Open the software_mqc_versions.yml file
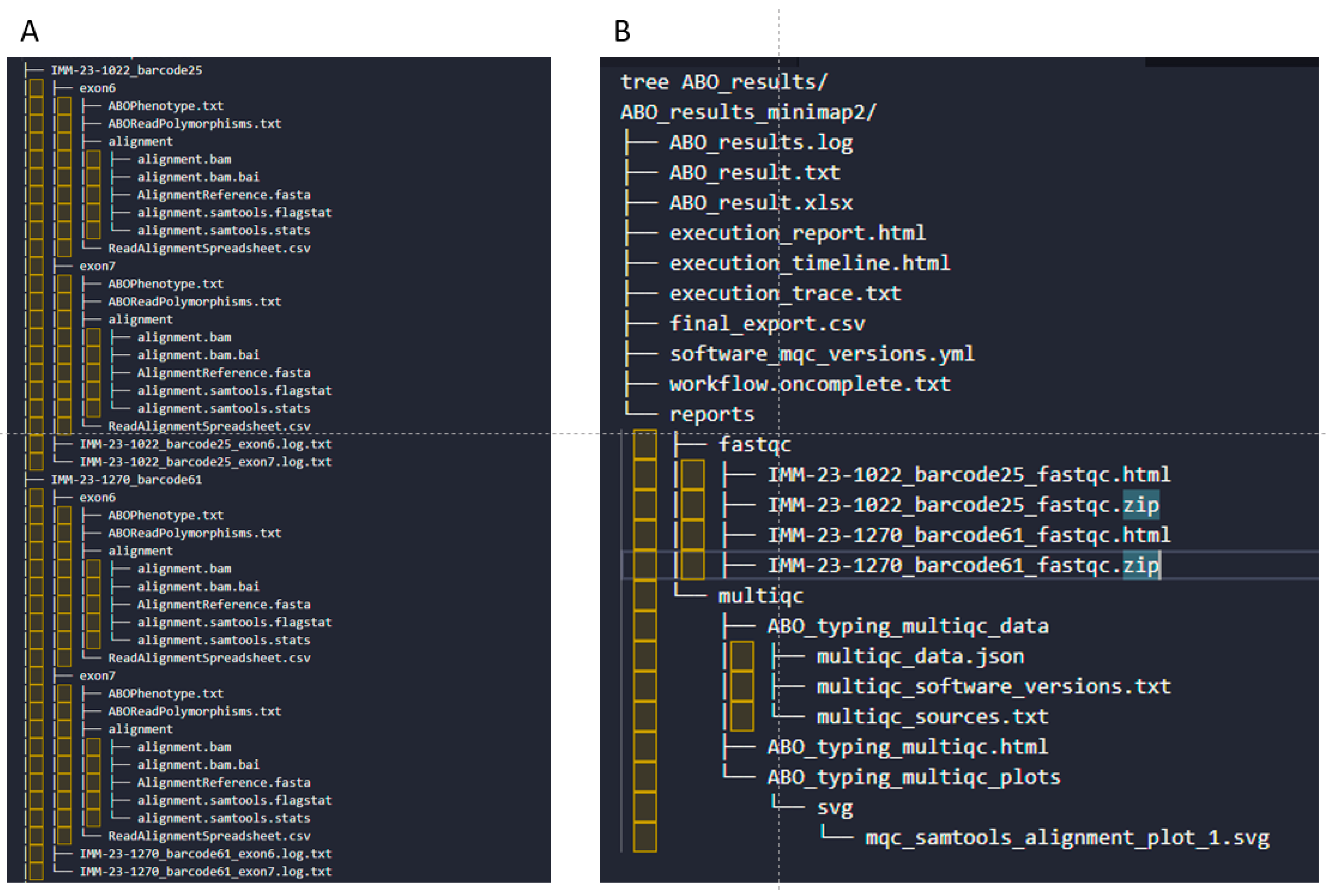The width and height of the screenshot is (1336, 896). click(822, 354)
